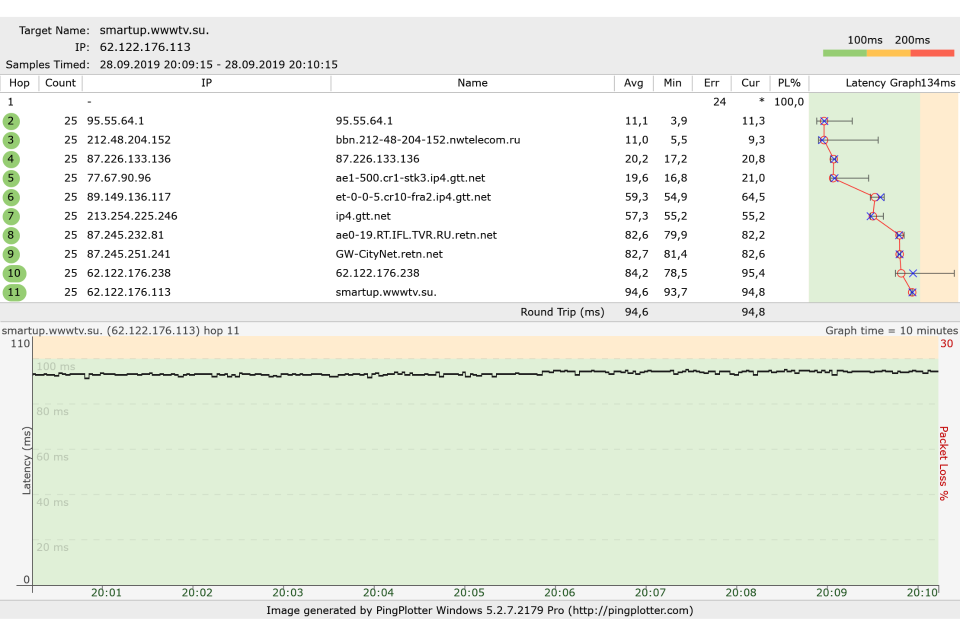Select the Latency Graph column header
Image resolution: width=960 pixels, height=640 pixels.
pos(882,83)
